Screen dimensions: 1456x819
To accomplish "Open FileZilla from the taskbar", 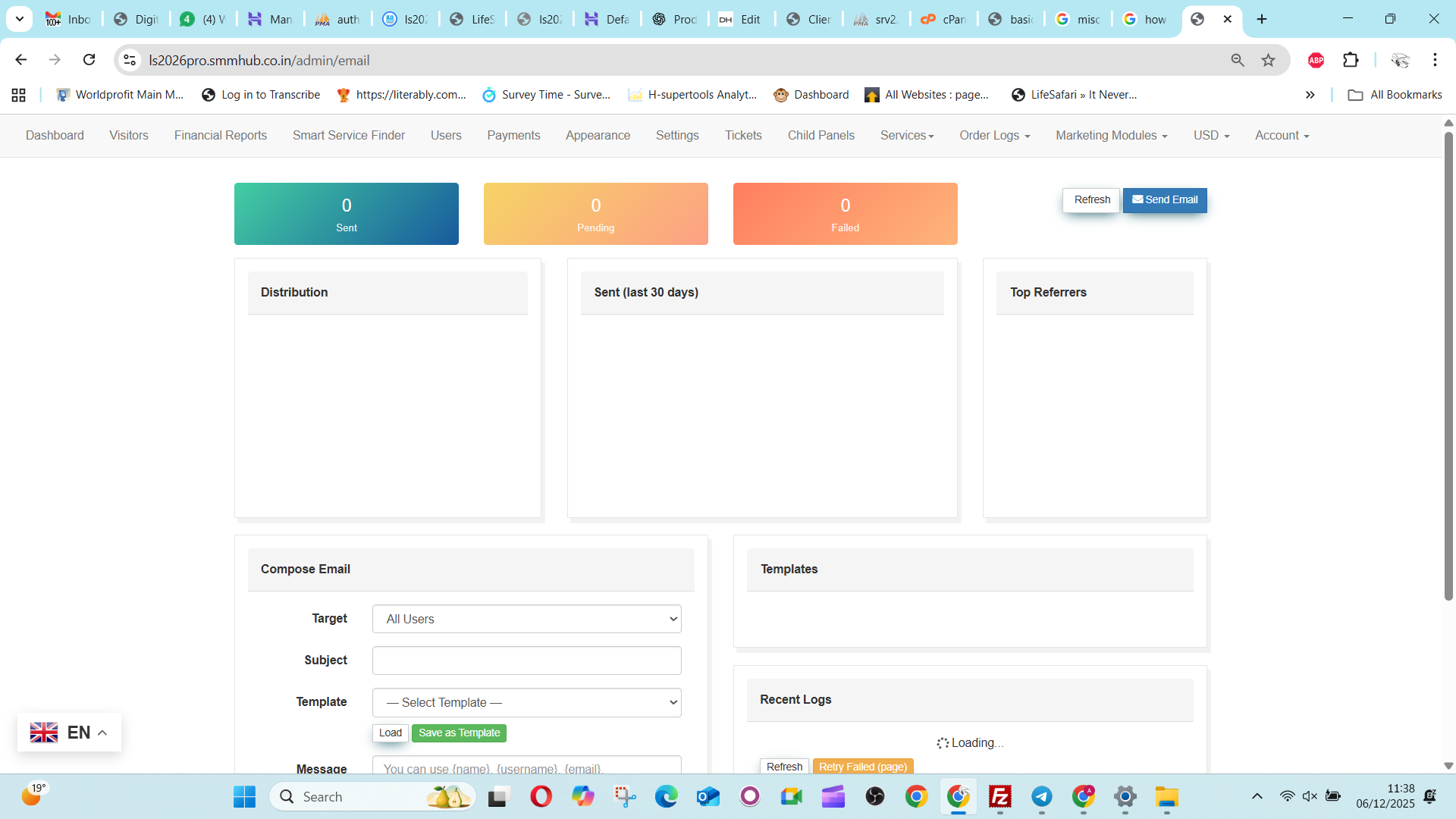I will (x=1000, y=797).
